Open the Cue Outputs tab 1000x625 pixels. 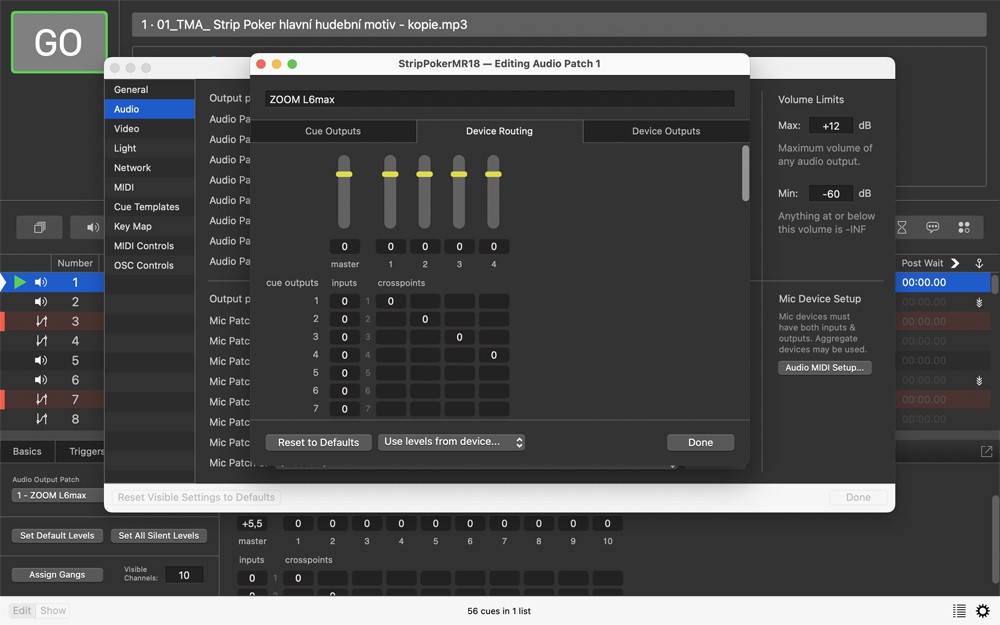[x=333, y=131]
